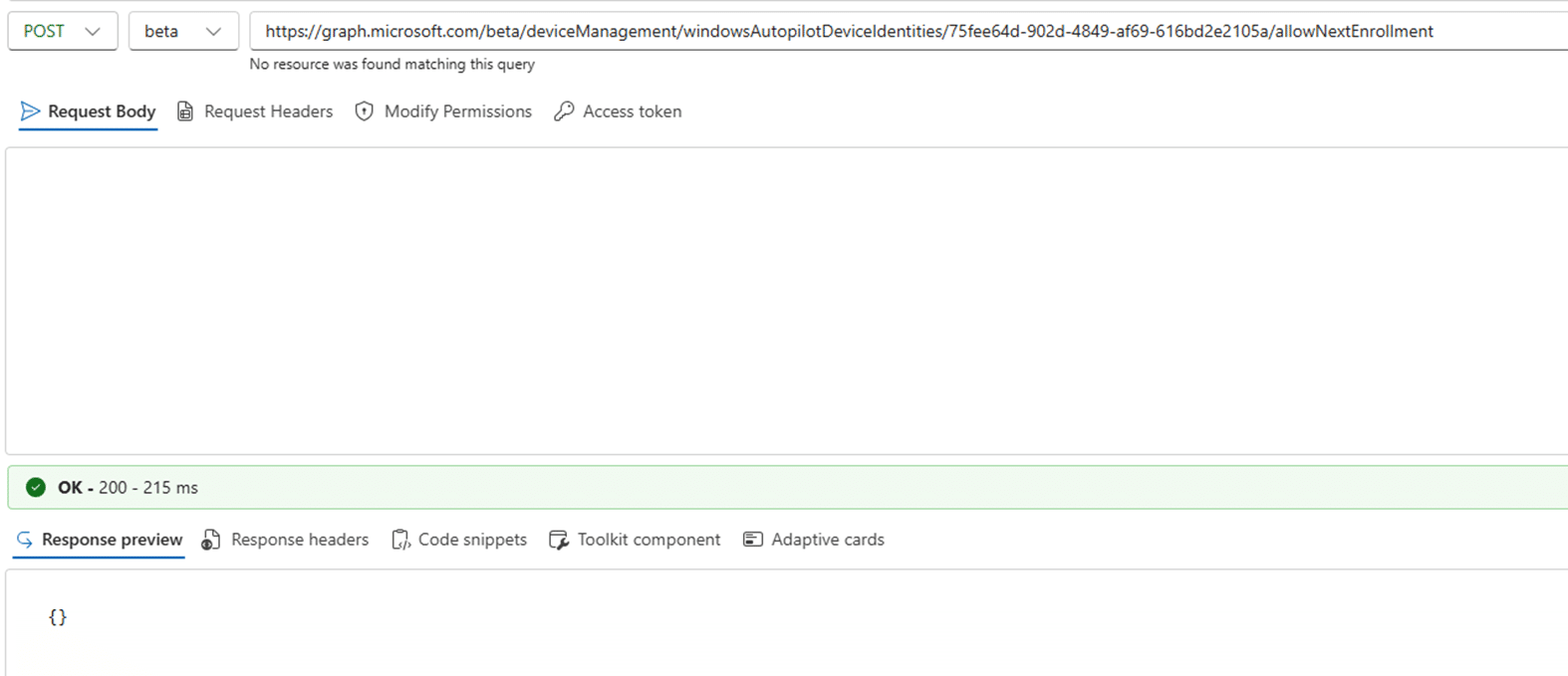1568x676 pixels.
Task: Click inside the empty Request Body editor
Action: 777,299
